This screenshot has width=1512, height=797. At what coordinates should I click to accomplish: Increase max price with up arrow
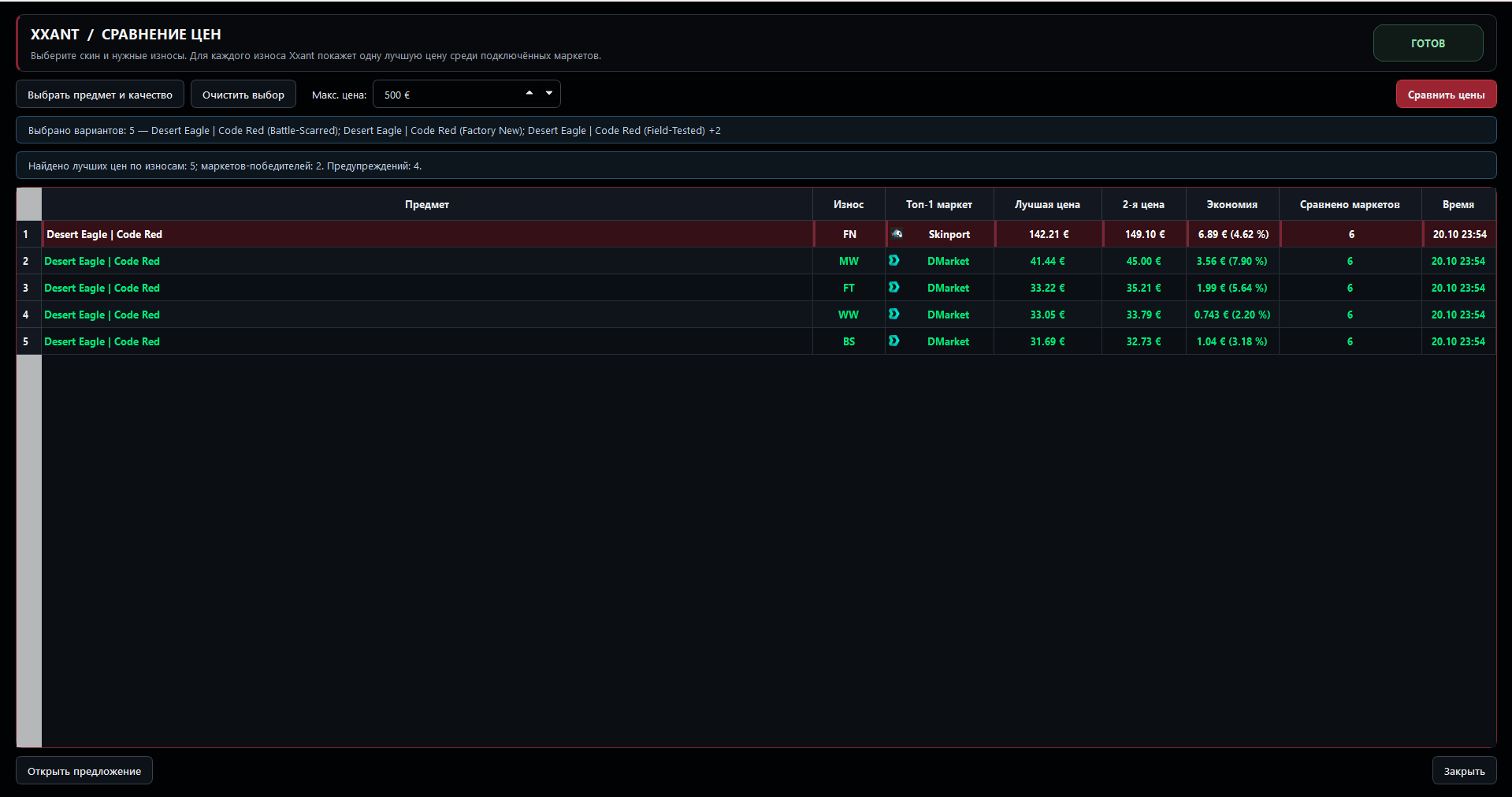pyautogui.click(x=529, y=93)
